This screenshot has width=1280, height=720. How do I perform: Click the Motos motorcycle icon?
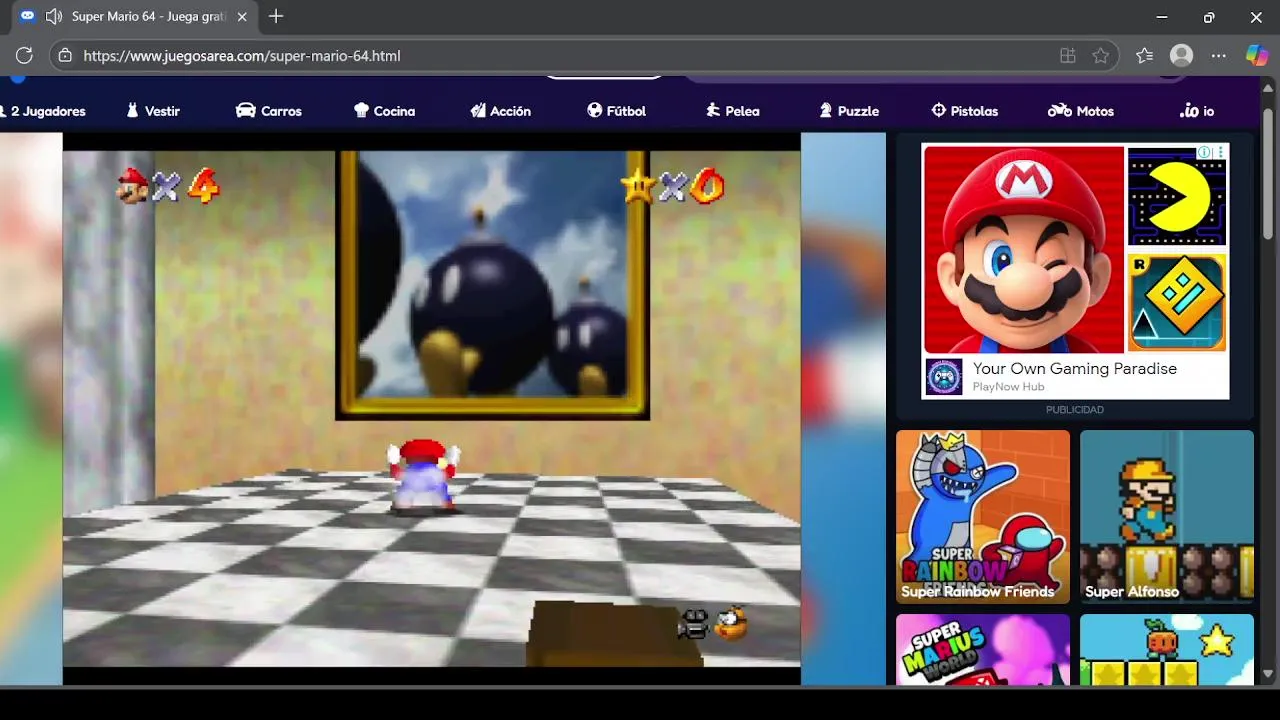click(1059, 110)
